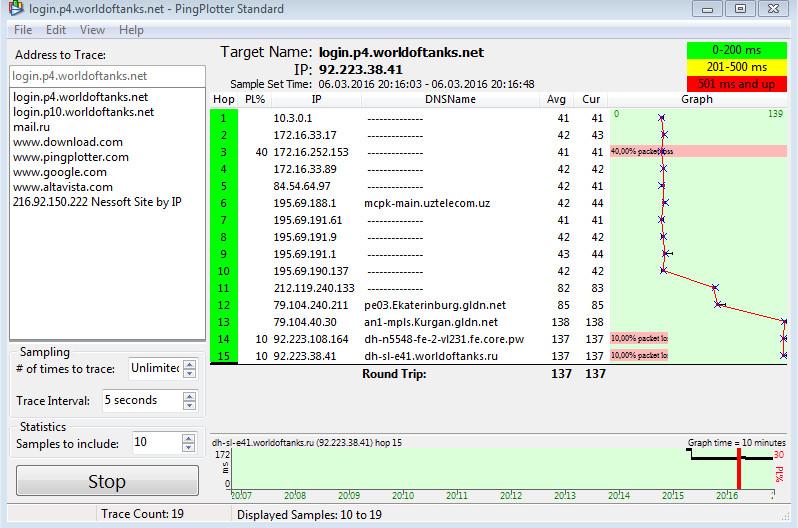Viewport: 798px width, 528px height.
Task: Click DNS name dh-sl-e41.worldoftanks.ru in hop 15
Action: [x=431, y=356]
